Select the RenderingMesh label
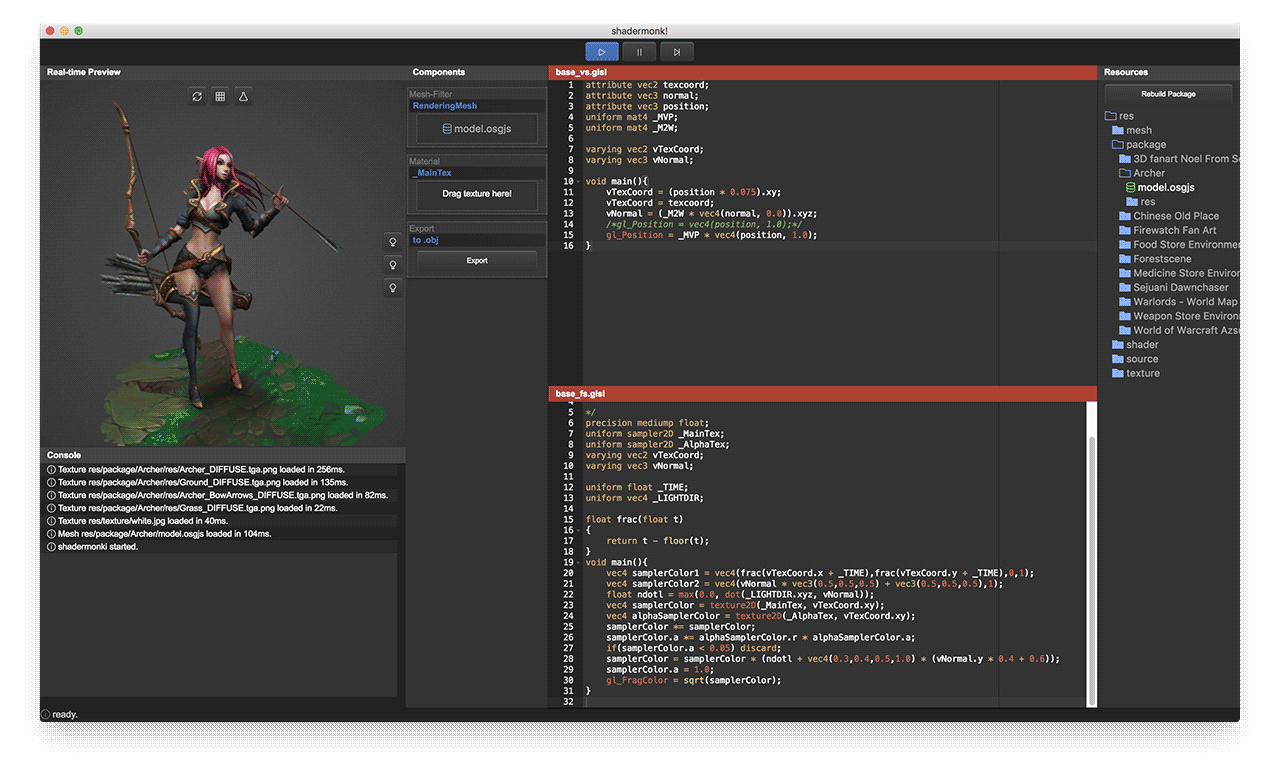 pyautogui.click(x=444, y=105)
